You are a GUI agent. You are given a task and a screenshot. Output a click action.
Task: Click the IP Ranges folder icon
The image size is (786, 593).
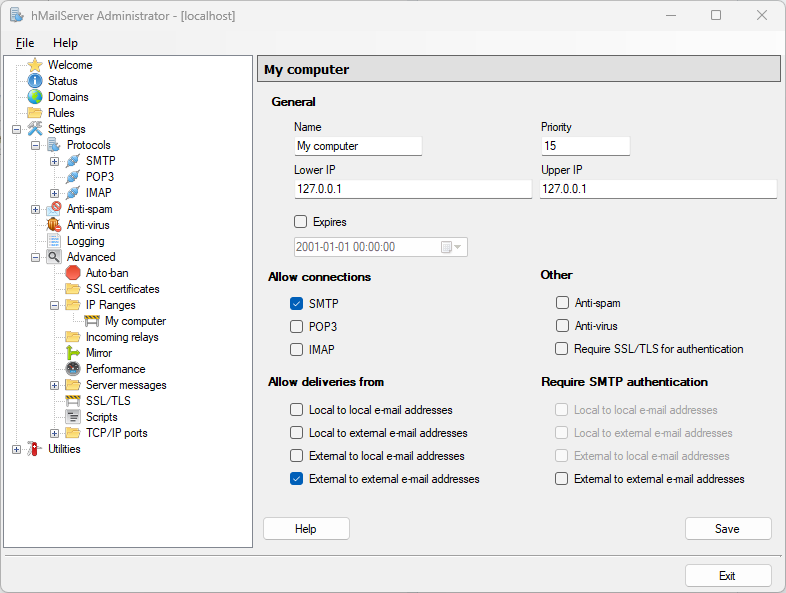73,305
